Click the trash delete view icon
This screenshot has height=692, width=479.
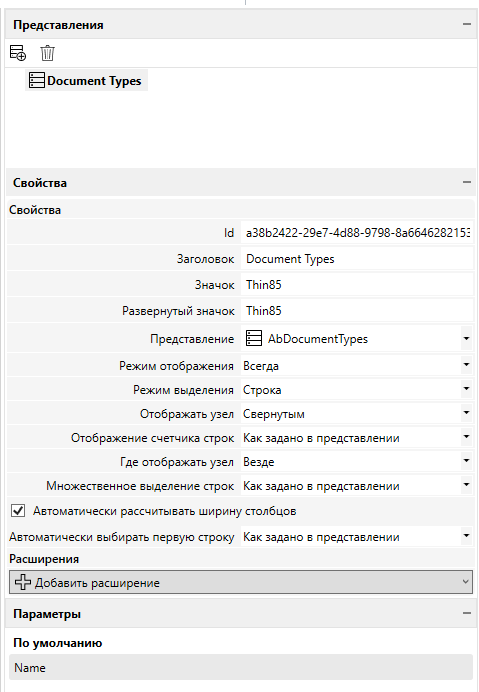coord(47,53)
